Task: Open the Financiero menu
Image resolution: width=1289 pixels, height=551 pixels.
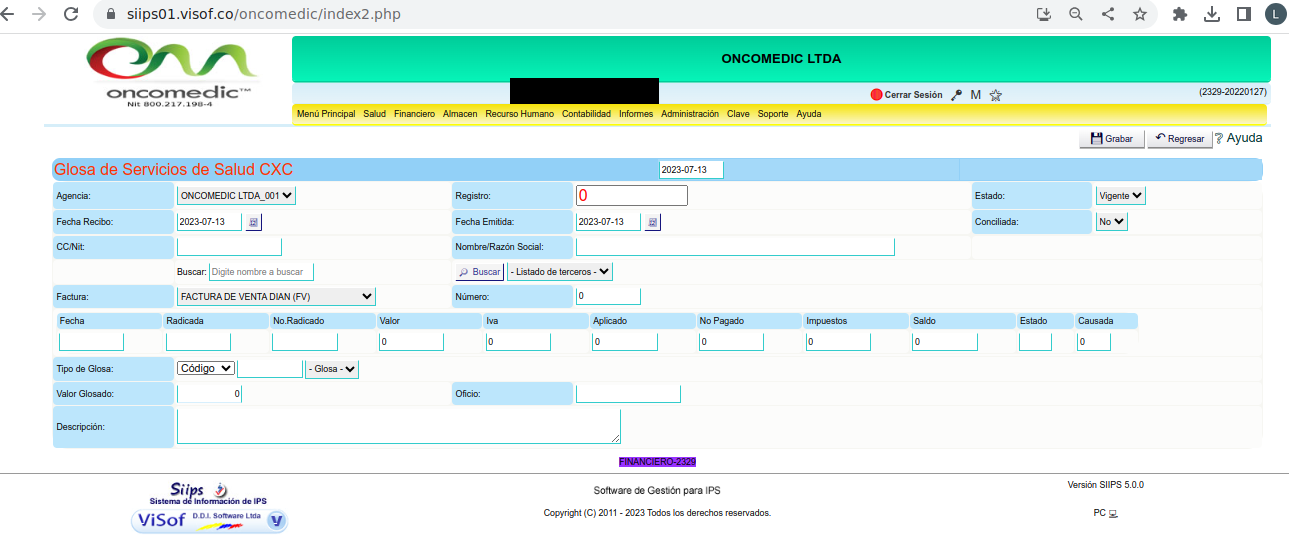Action: point(414,114)
